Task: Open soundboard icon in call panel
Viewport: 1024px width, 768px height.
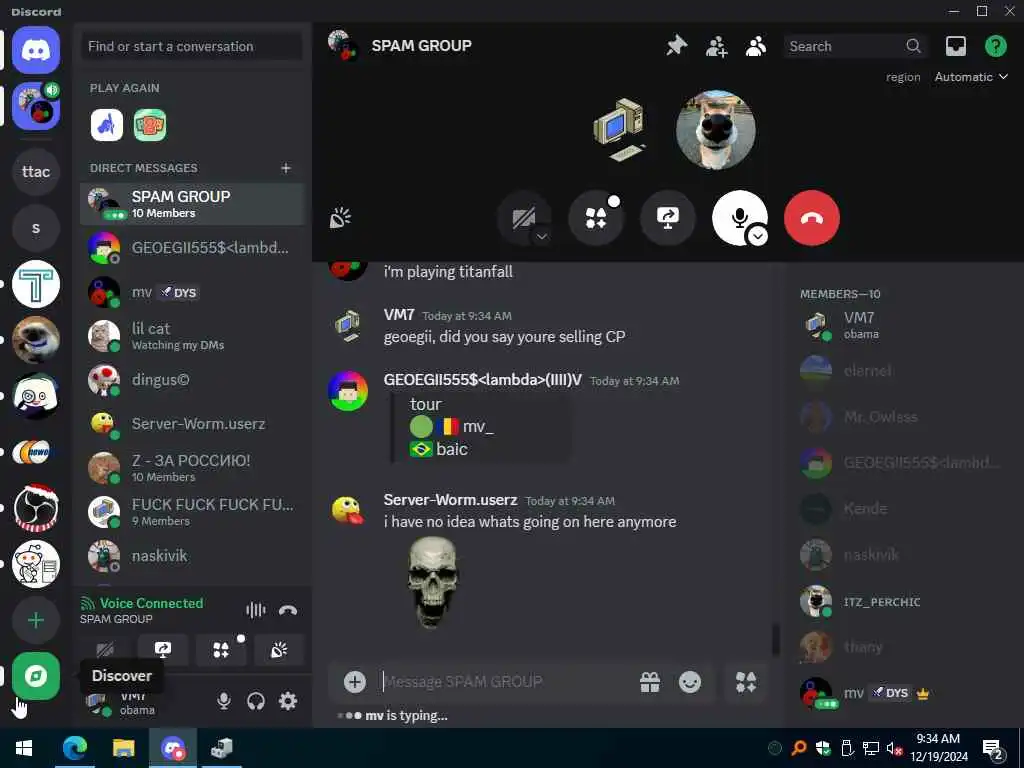Action: click(340, 218)
